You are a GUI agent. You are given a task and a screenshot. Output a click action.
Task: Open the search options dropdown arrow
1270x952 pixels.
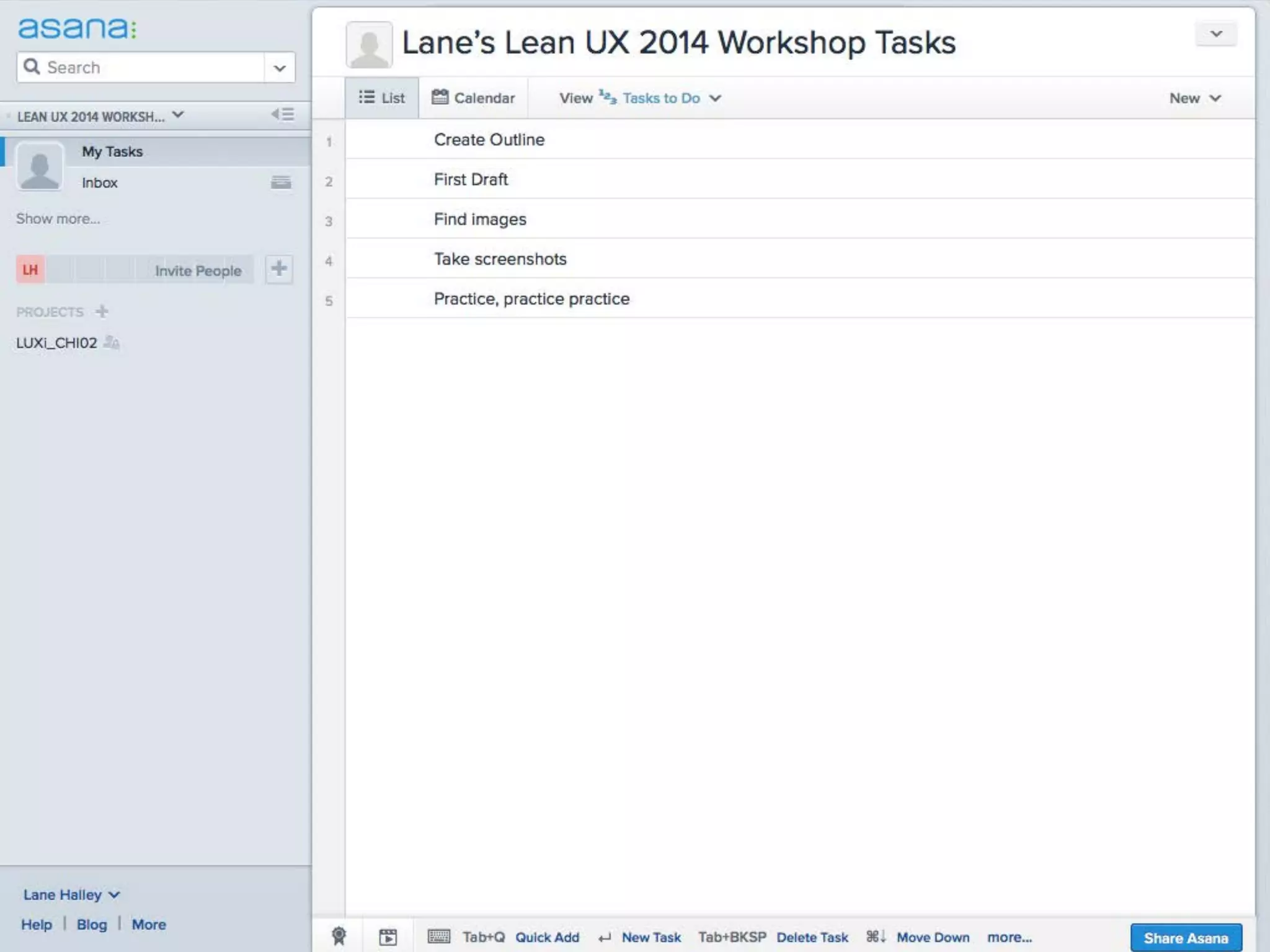[x=280, y=68]
